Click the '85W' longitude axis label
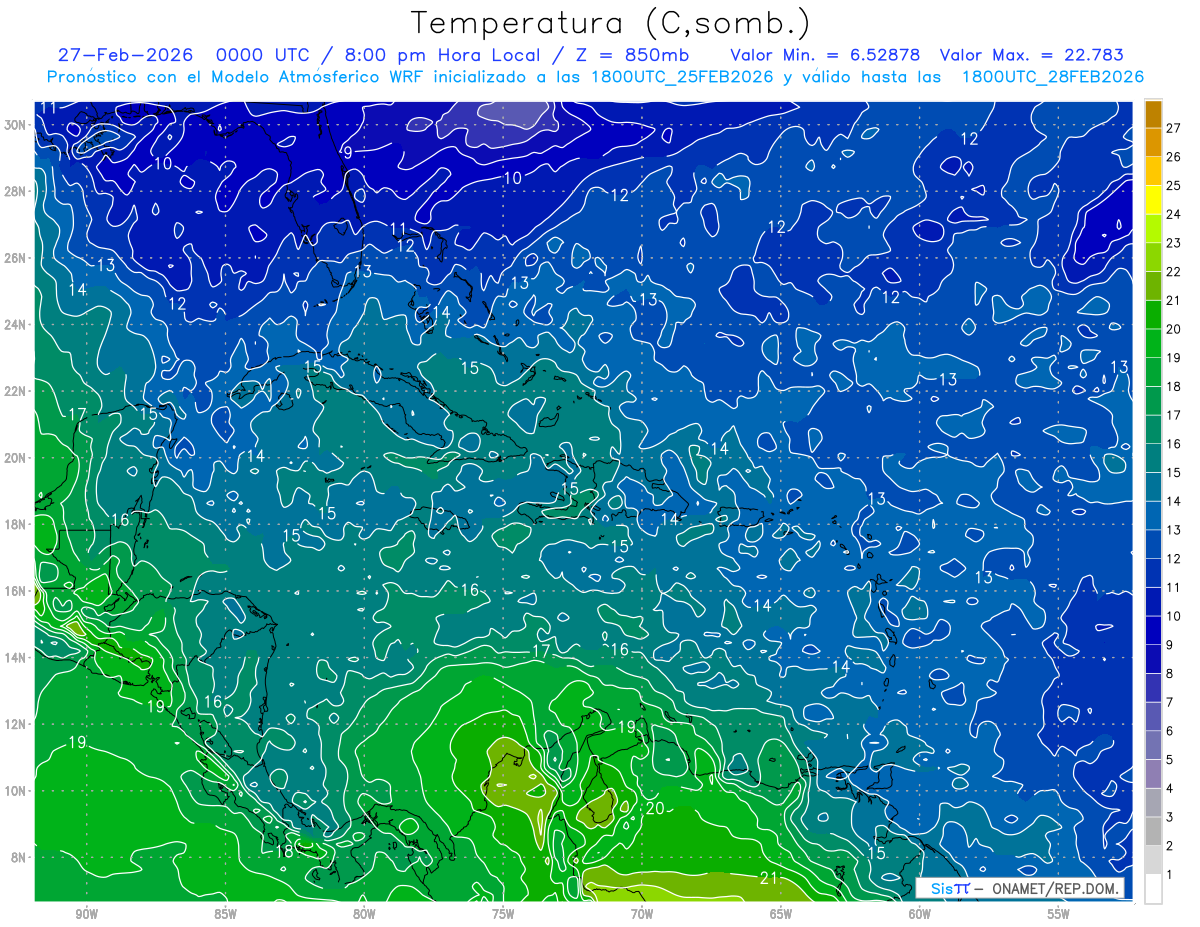Screen dimensions: 1200x927 tap(225, 914)
